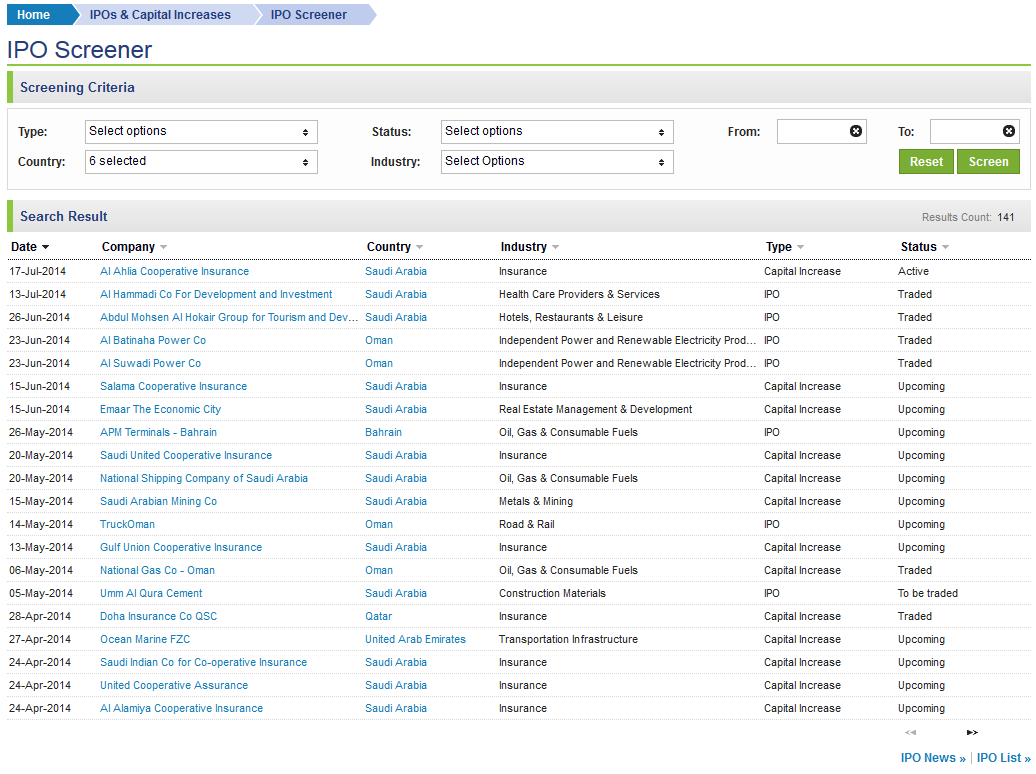Open Al Hammadi Co For Development and Investment
The height and width of the screenshot is (774, 1036).
[216, 295]
